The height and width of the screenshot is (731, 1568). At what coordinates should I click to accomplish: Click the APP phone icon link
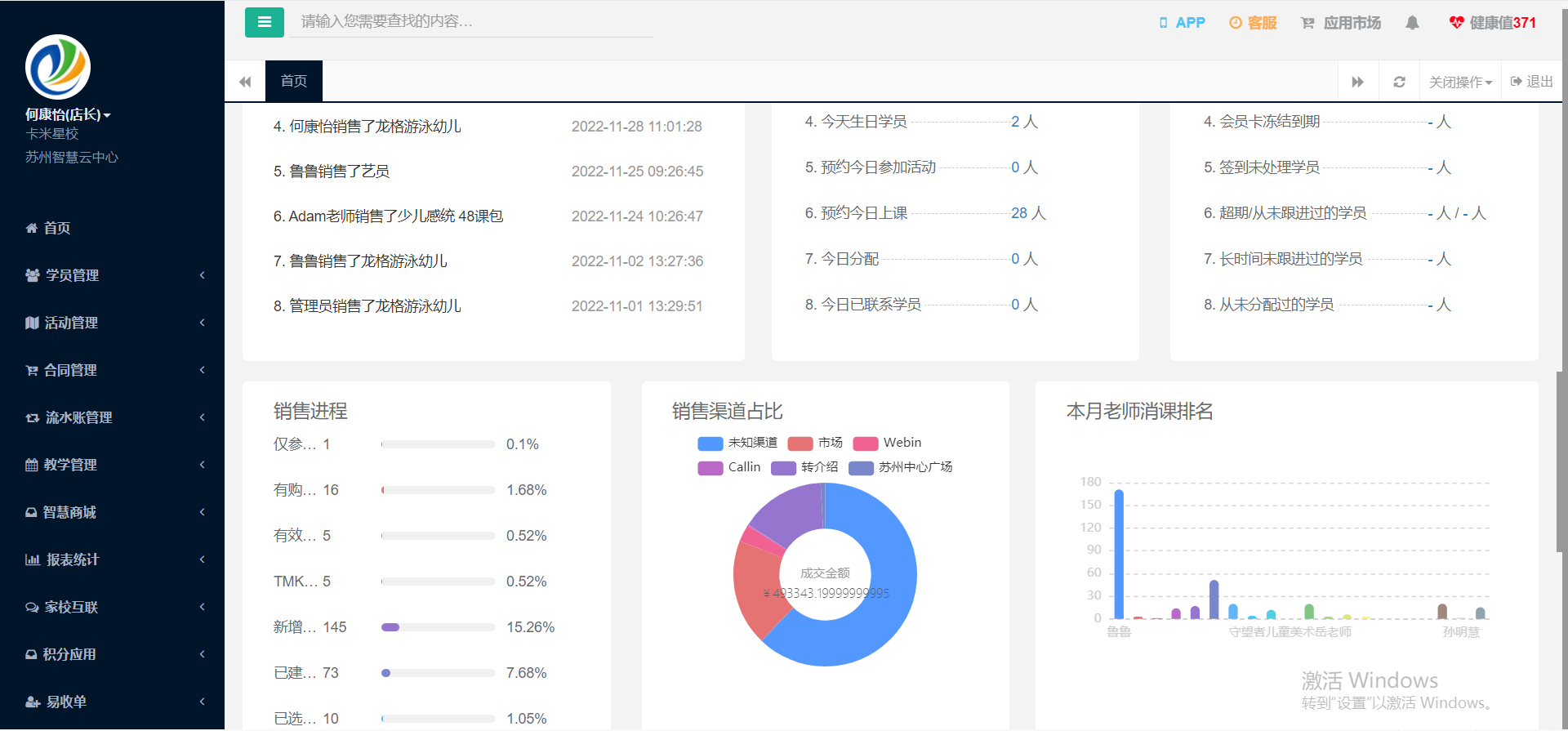point(1183,23)
